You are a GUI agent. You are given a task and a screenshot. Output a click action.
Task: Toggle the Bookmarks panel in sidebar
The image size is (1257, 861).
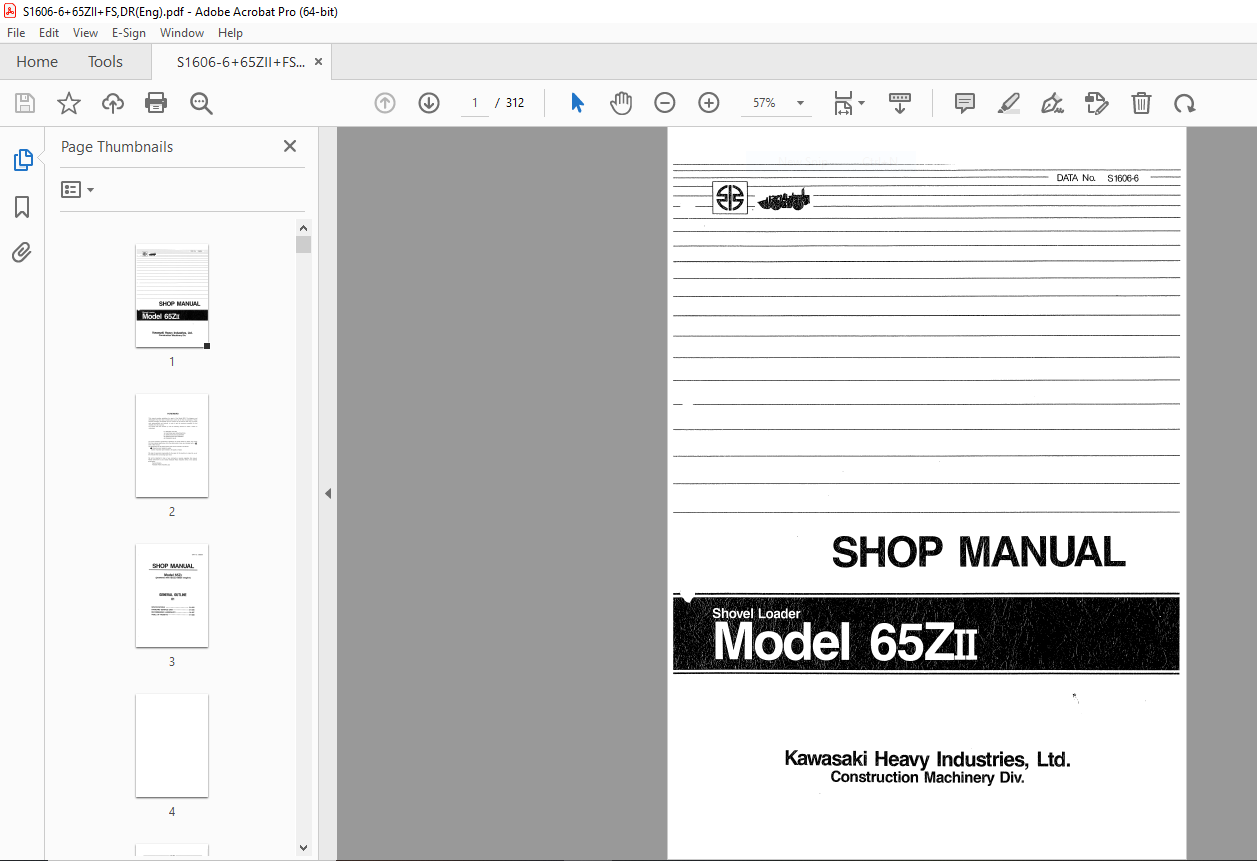click(22, 207)
